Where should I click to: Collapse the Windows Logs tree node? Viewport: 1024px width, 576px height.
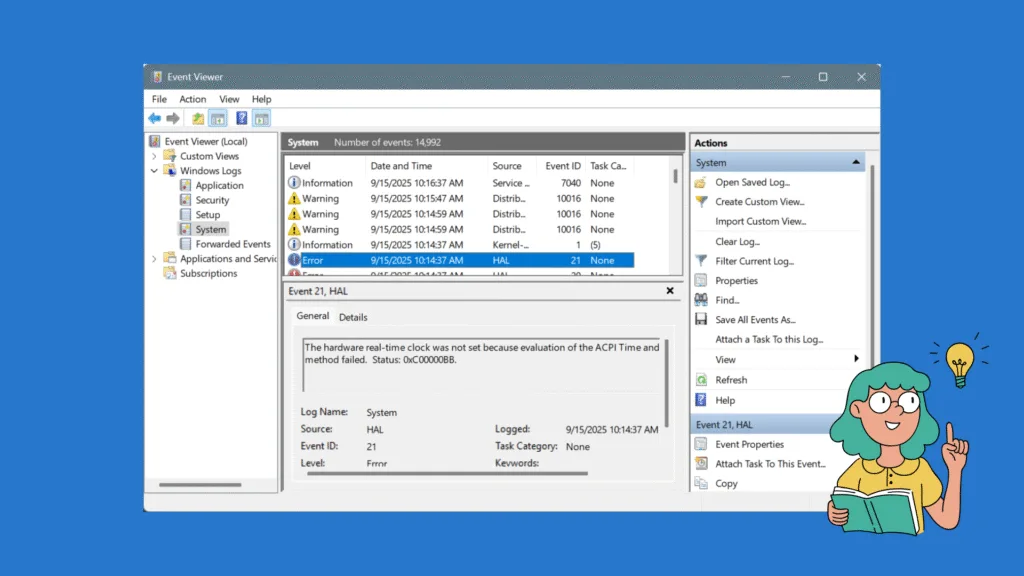point(155,170)
